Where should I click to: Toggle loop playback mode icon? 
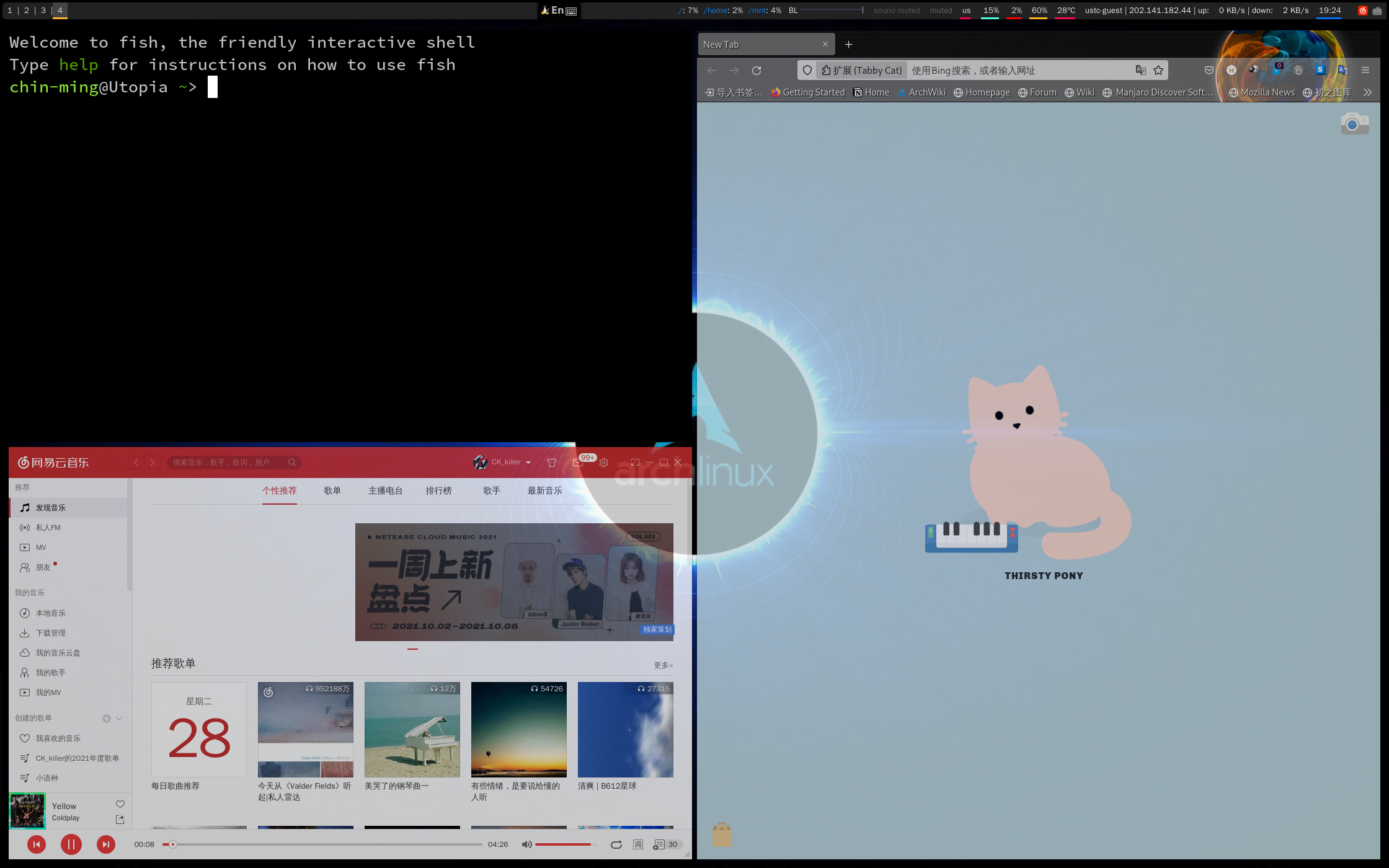coord(616,844)
